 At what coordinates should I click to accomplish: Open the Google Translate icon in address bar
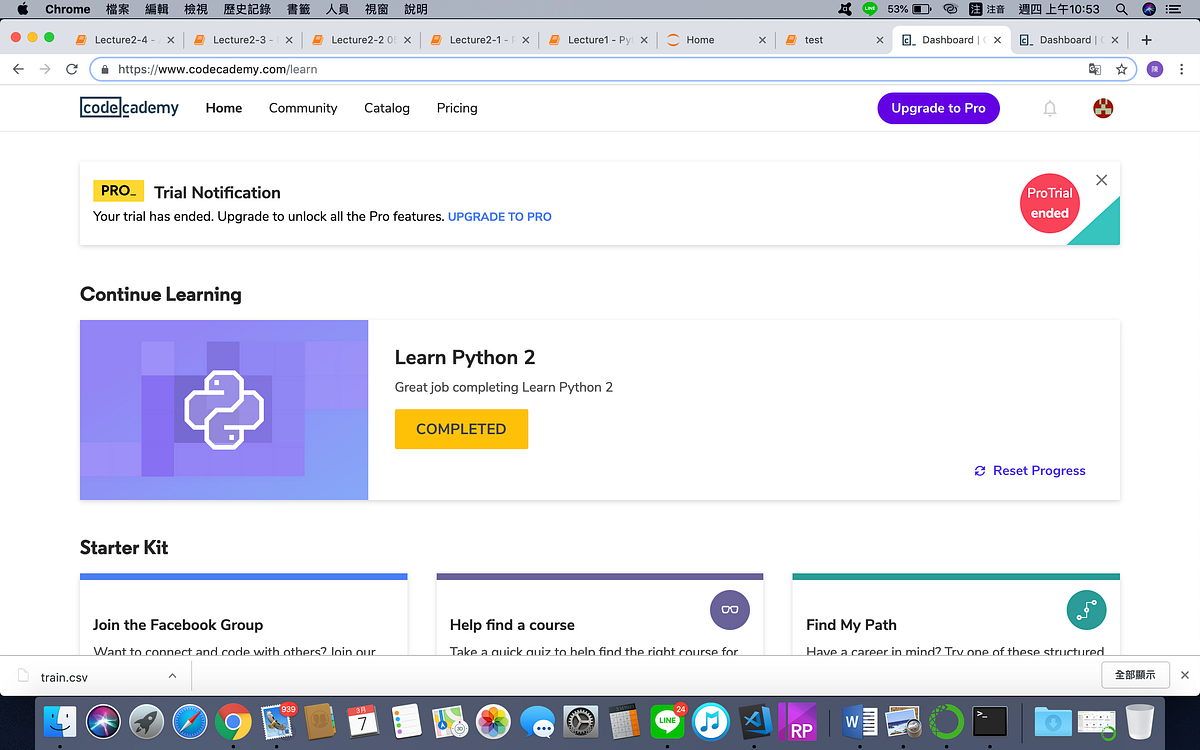(x=1094, y=69)
